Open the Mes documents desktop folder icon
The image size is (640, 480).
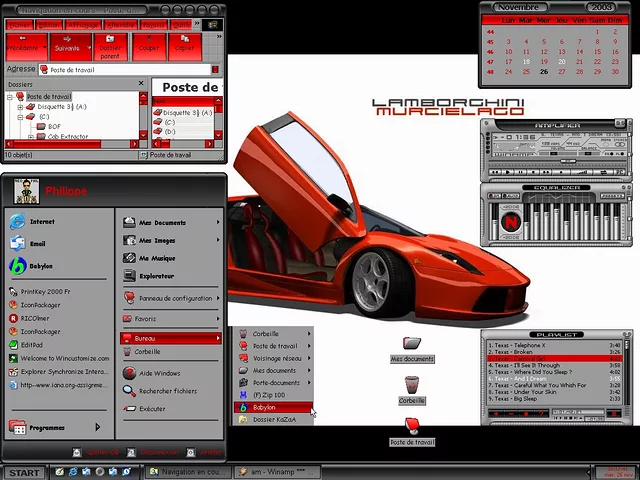[411, 344]
